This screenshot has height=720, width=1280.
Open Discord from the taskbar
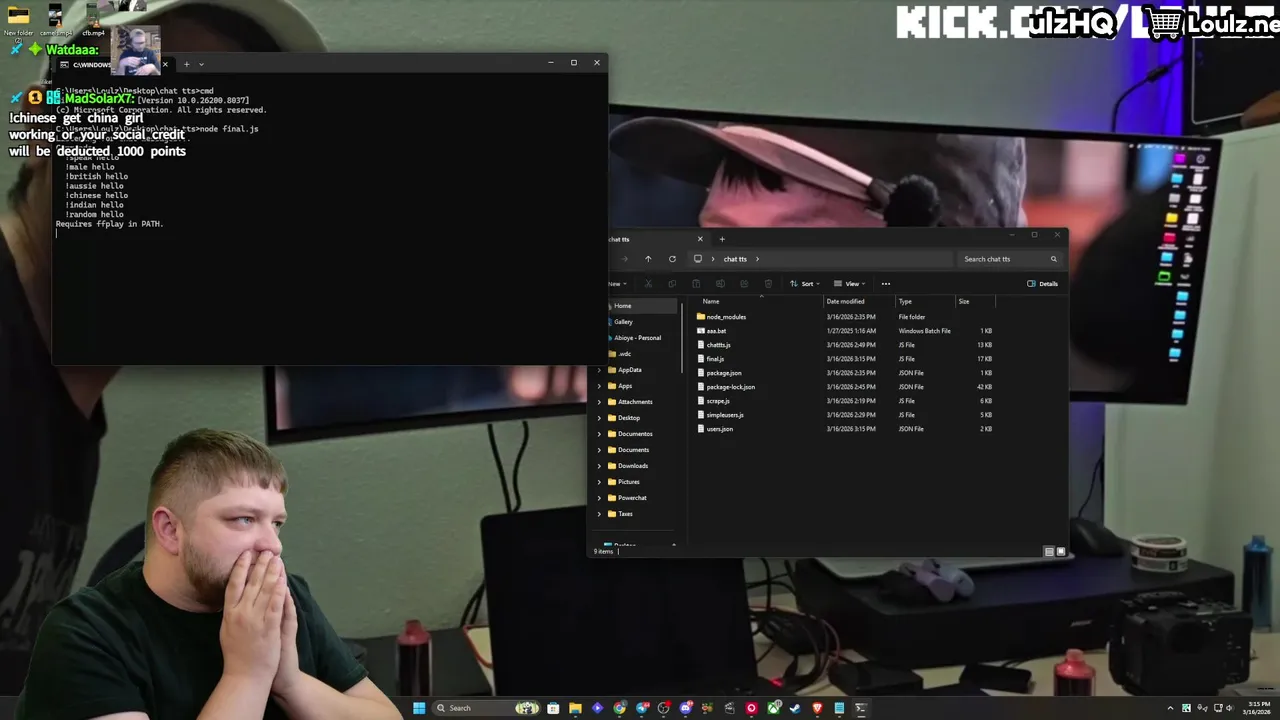(x=686, y=708)
